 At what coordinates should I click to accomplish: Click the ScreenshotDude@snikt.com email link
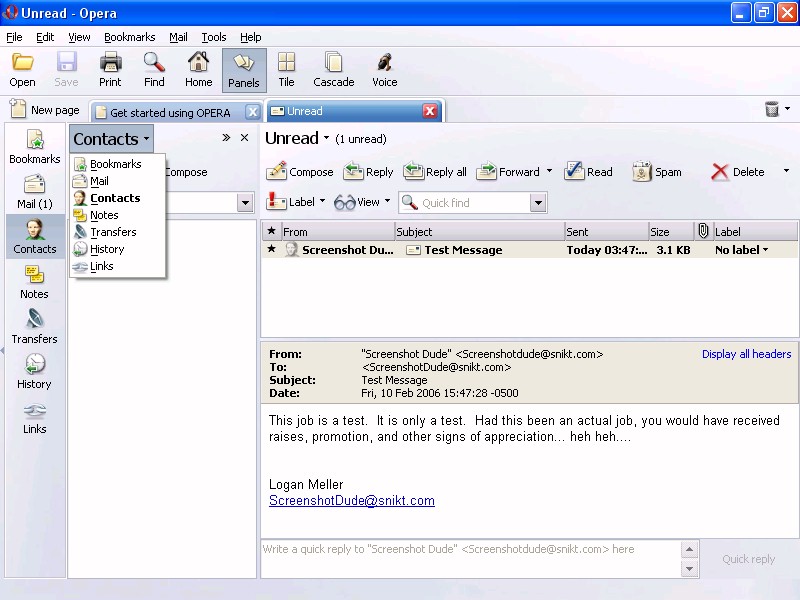[352, 501]
